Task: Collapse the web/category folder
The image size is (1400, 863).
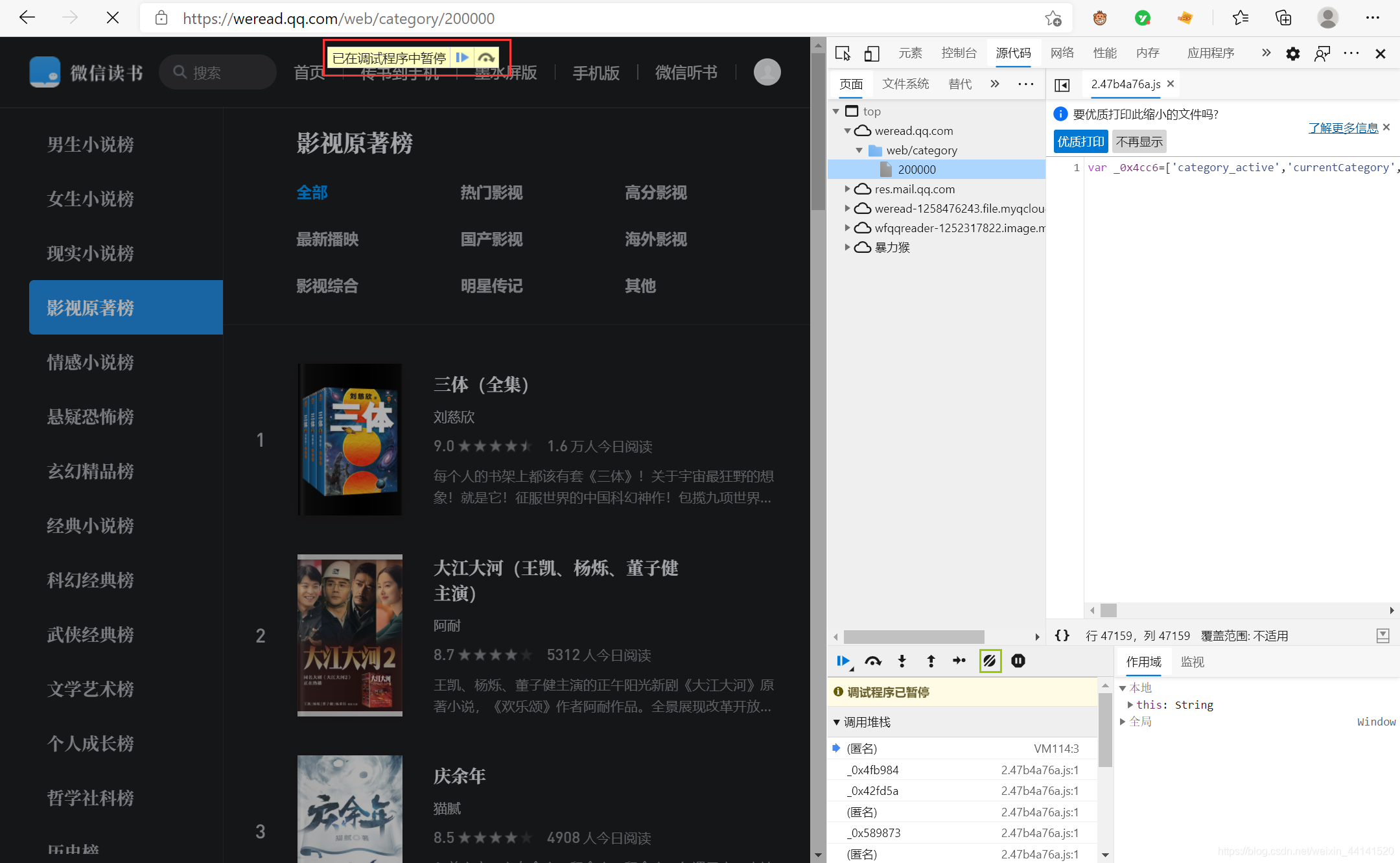Action: click(859, 150)
